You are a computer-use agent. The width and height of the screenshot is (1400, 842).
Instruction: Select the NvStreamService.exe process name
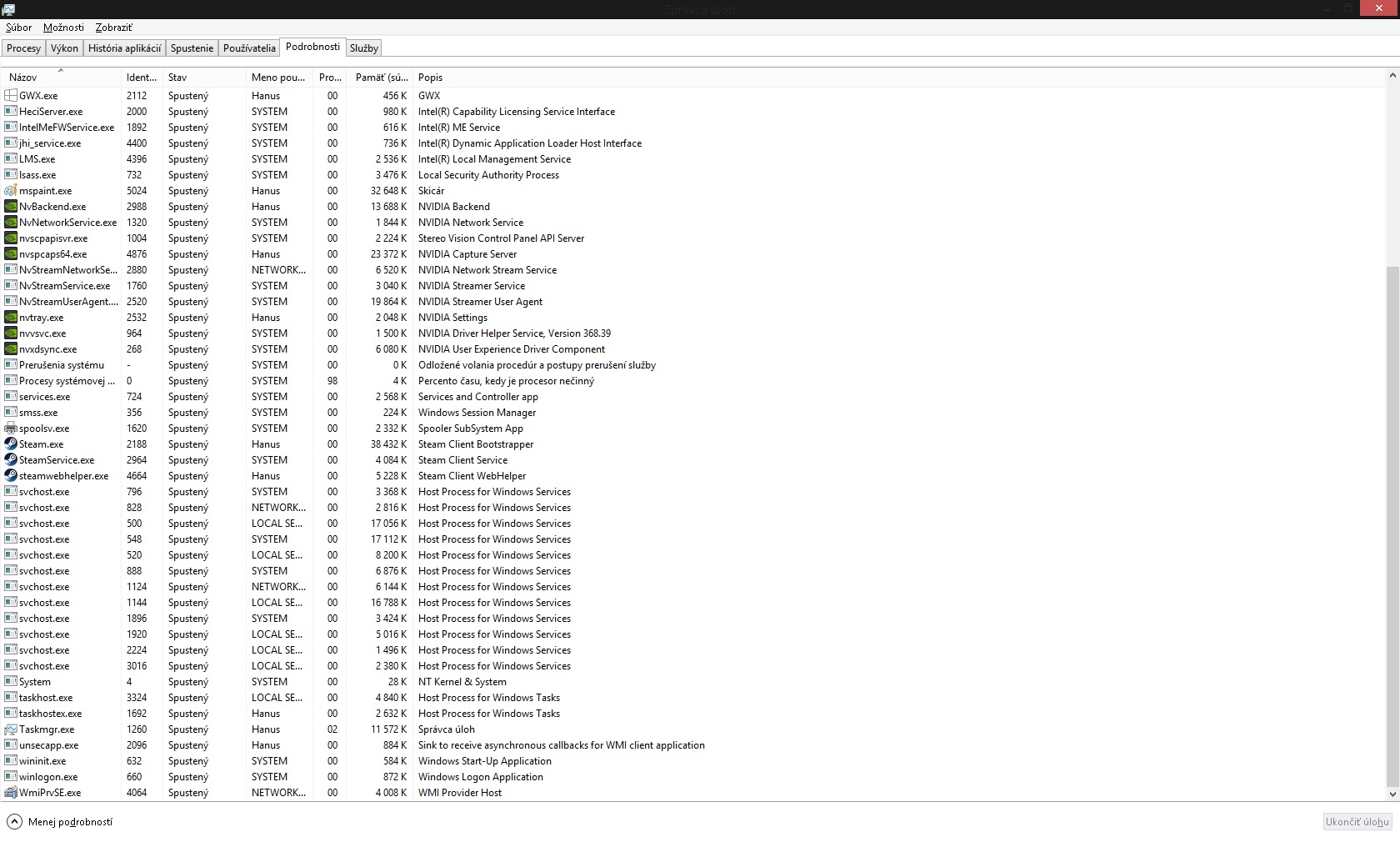pos(65,286)
